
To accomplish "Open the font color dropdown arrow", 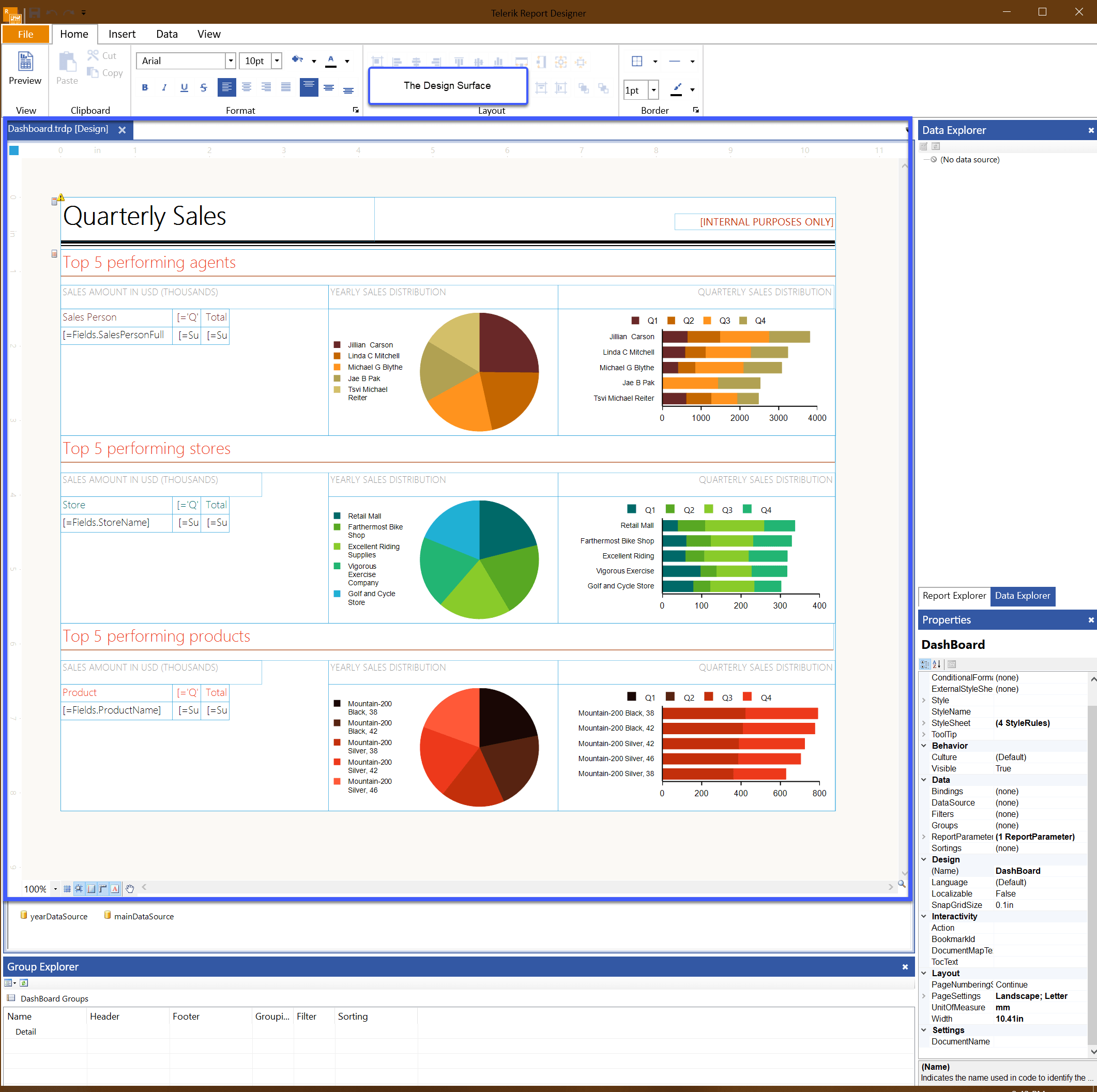I will click(x=347, y=62).
